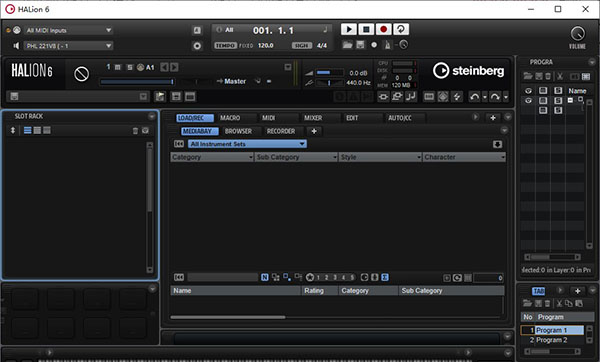Click the next program arrow beside A1
The image size is (600, 362).
pyautogui.click(x=174, y=67)
